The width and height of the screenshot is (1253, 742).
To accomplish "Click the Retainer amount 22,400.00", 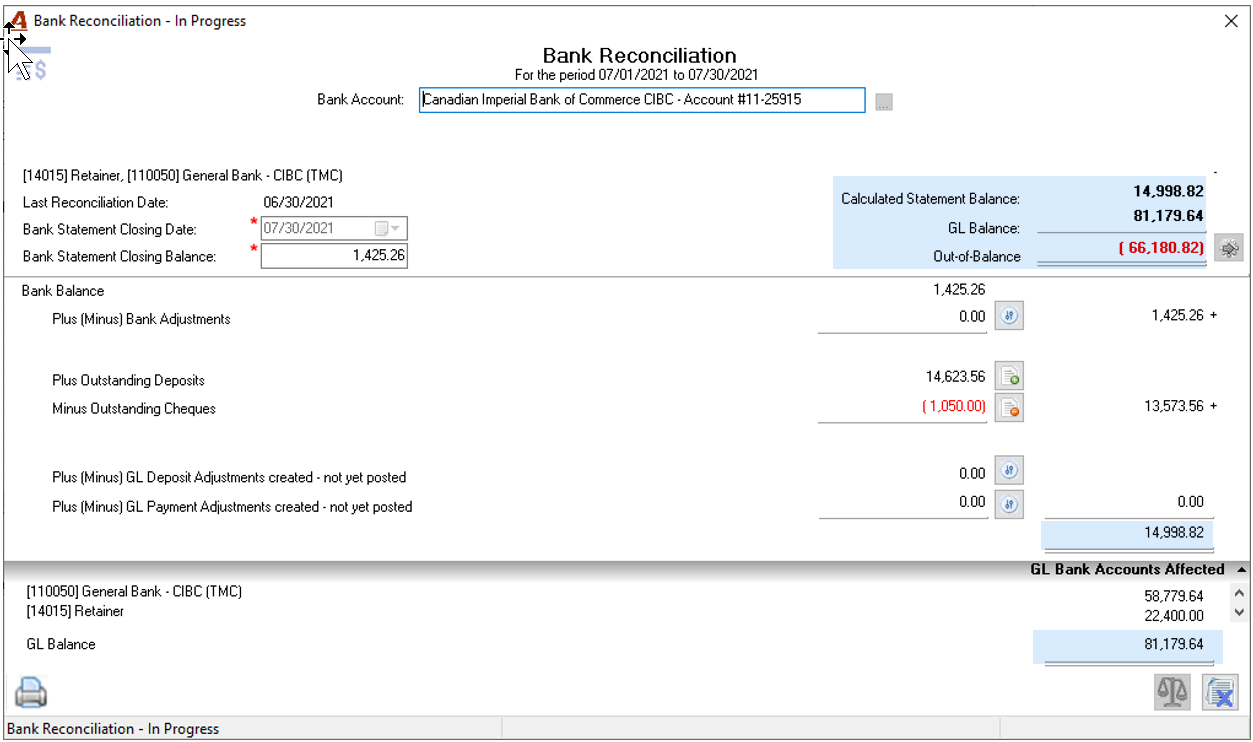I will (x=1174, y=615).
